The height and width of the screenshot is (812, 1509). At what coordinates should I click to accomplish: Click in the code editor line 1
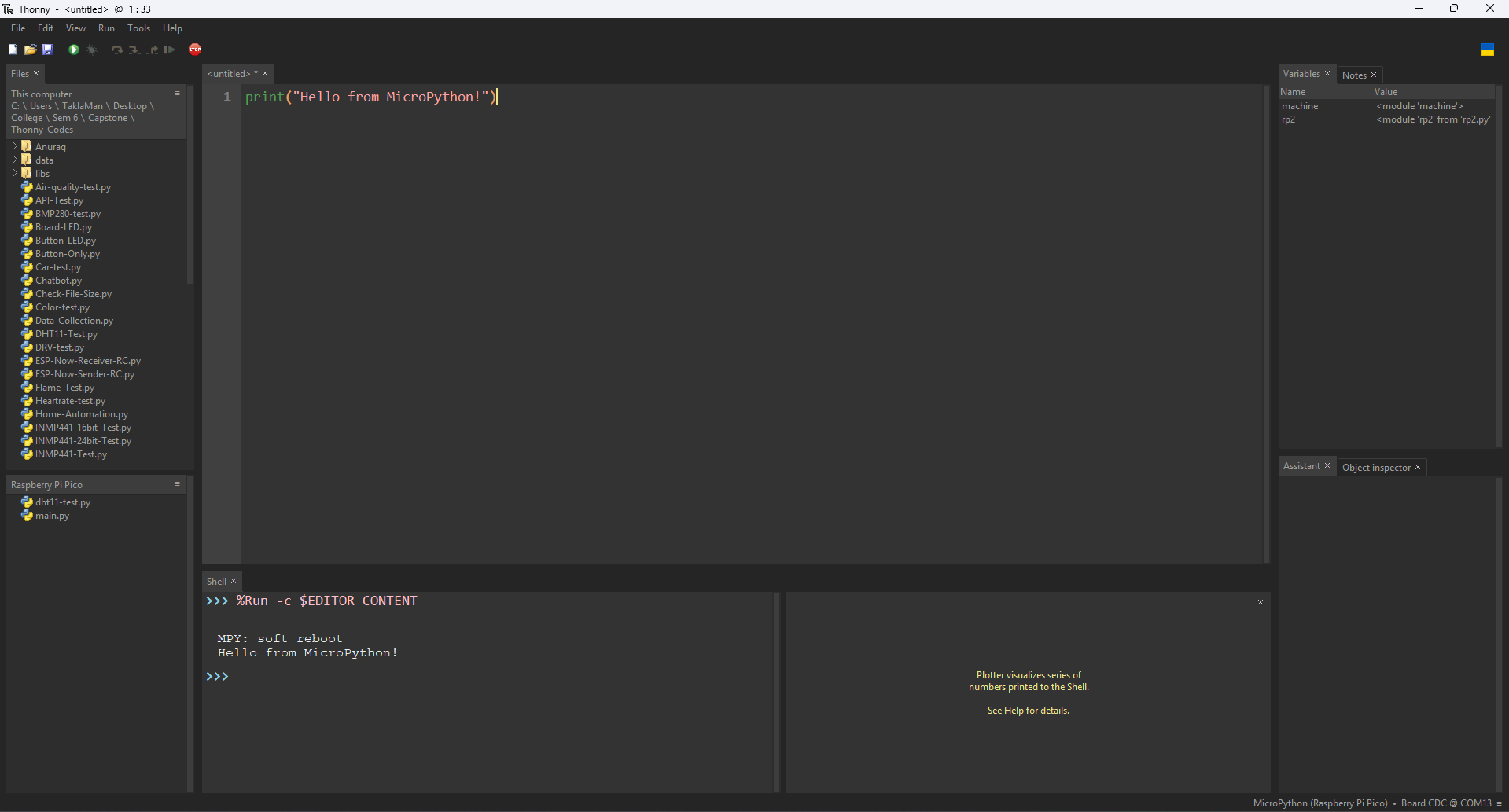coord(753,97)
